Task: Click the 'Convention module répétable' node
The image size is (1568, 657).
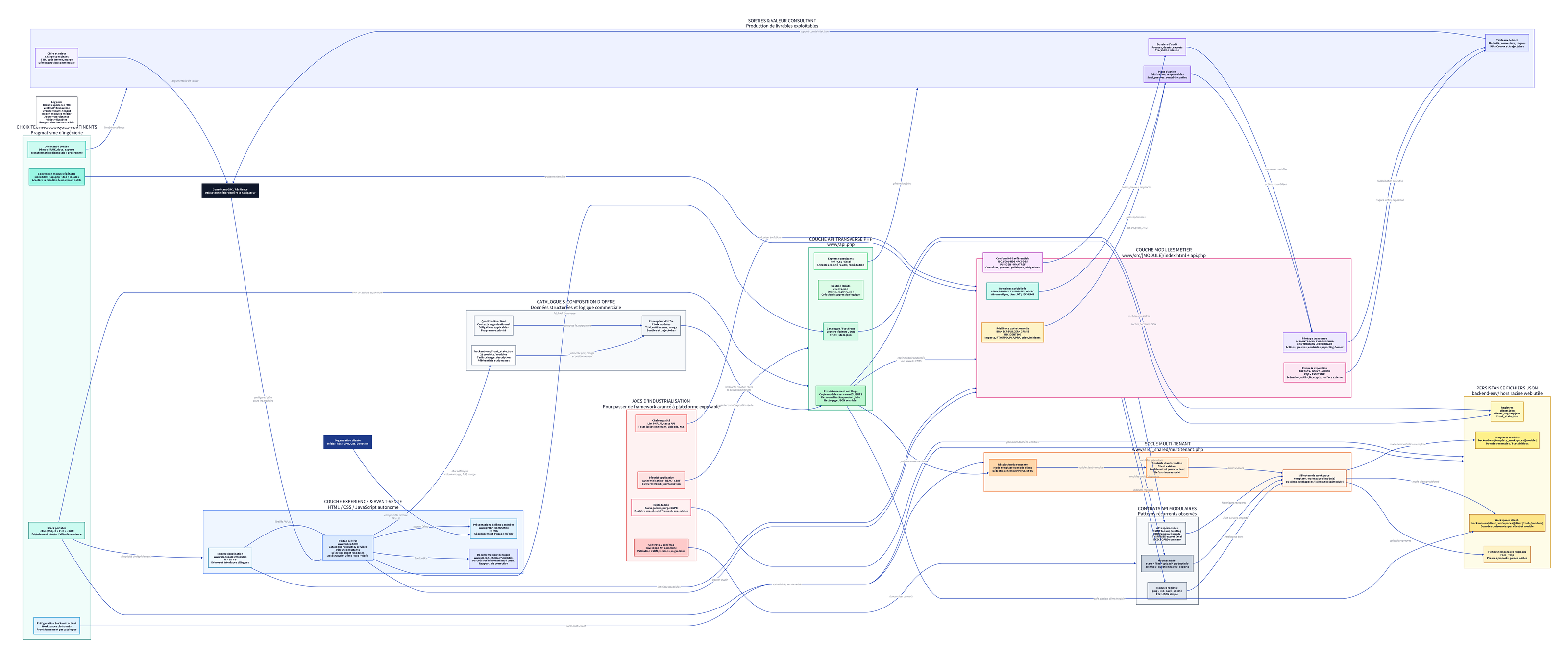Action: tap(57, 176)
